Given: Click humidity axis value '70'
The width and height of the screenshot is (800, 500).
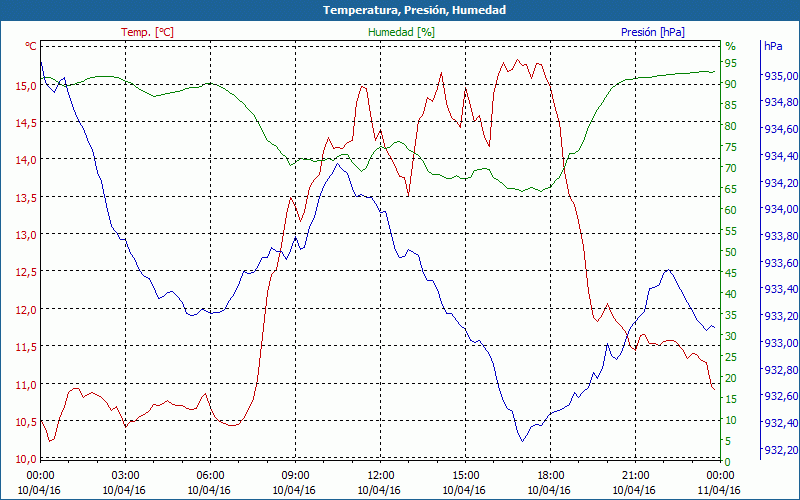Looking at the screenshot, I should [731, 168].
